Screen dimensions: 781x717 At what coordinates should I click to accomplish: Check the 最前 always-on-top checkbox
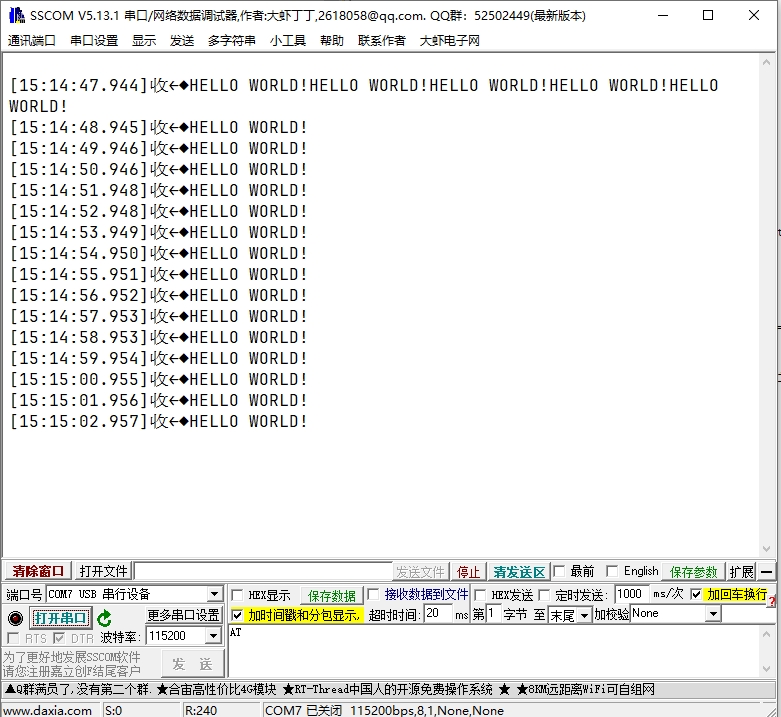559,571
